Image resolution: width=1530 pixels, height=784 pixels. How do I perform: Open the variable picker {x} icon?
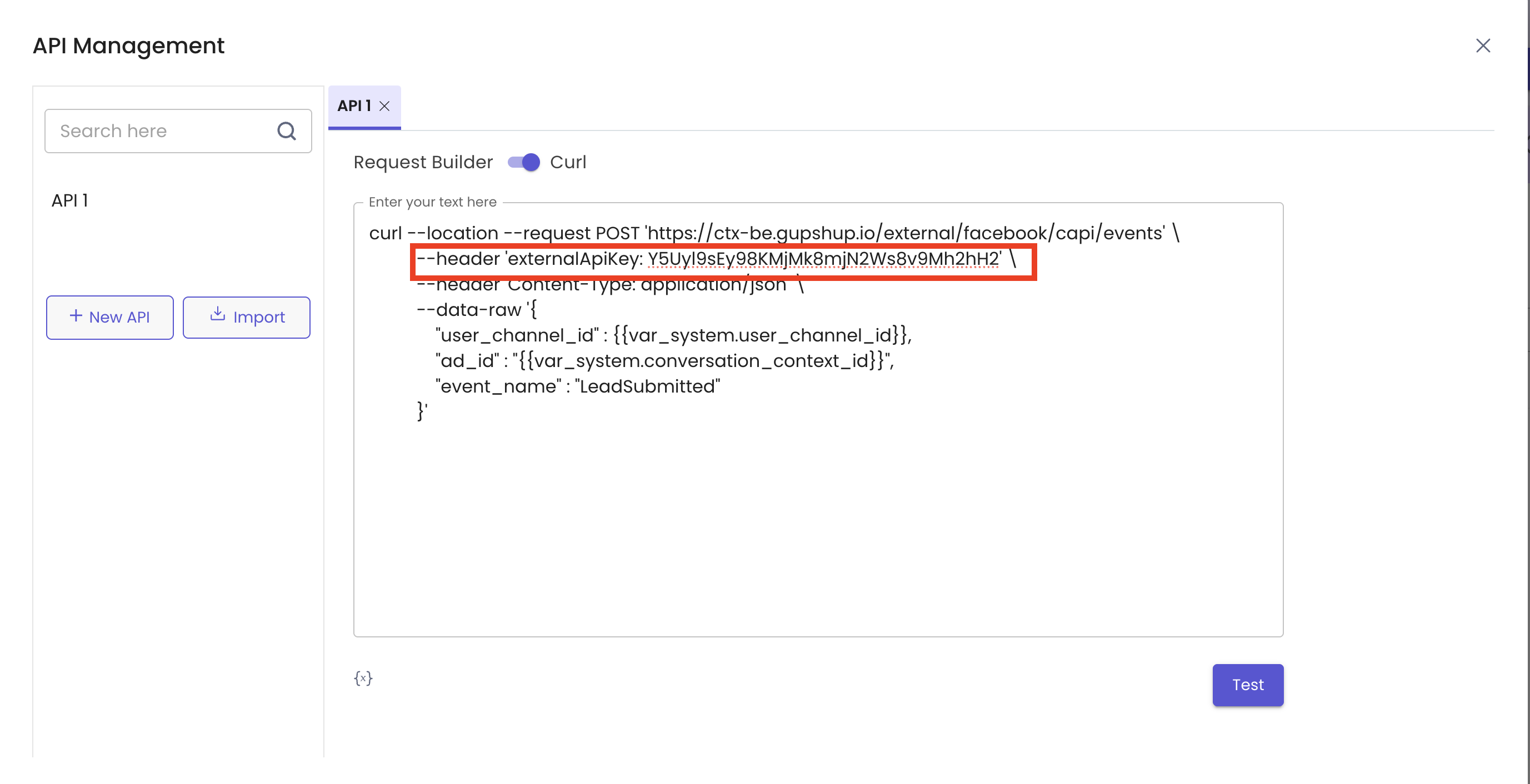[x=363, y=678]
